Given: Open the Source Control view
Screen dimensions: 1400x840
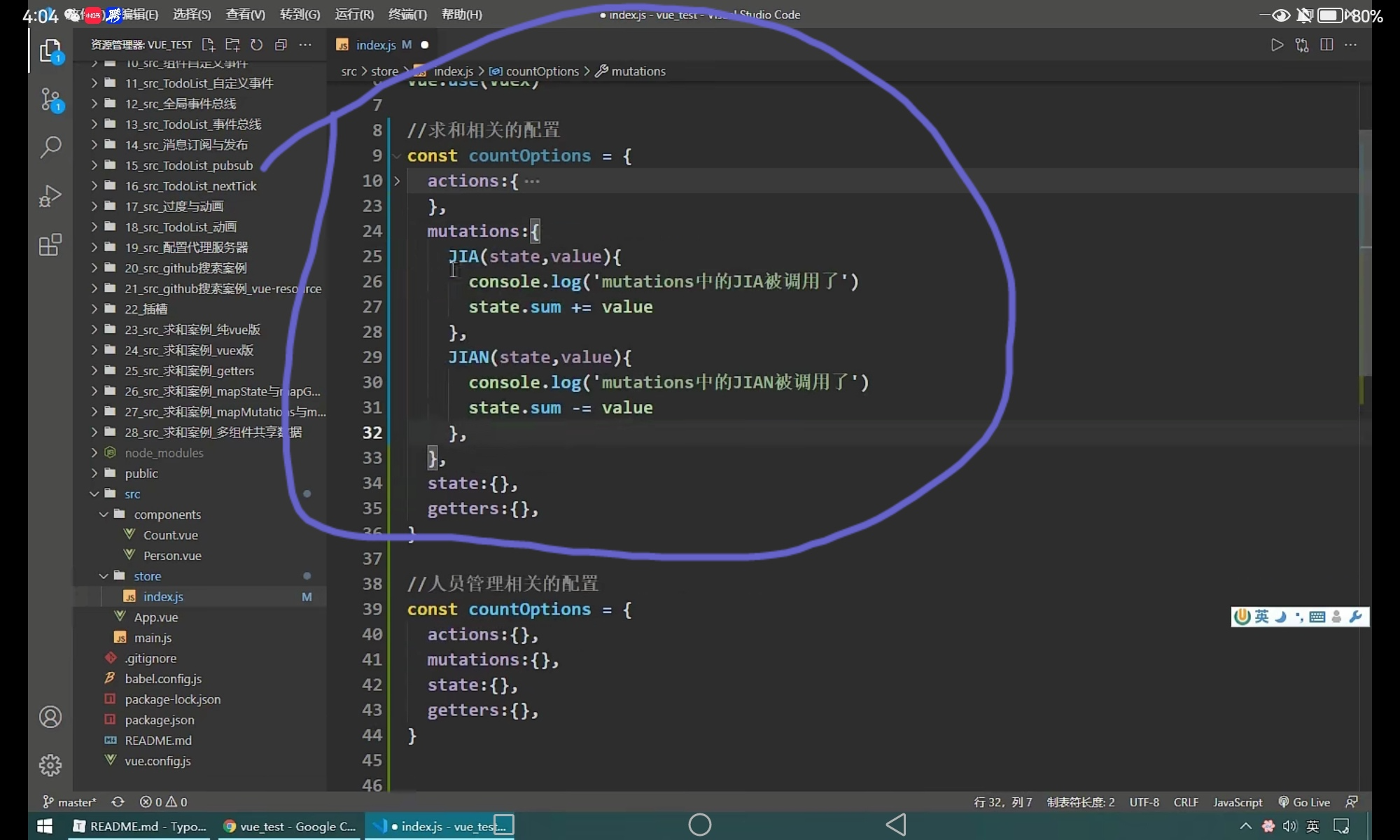Looking at the screenshot, I should coord(50,99).
